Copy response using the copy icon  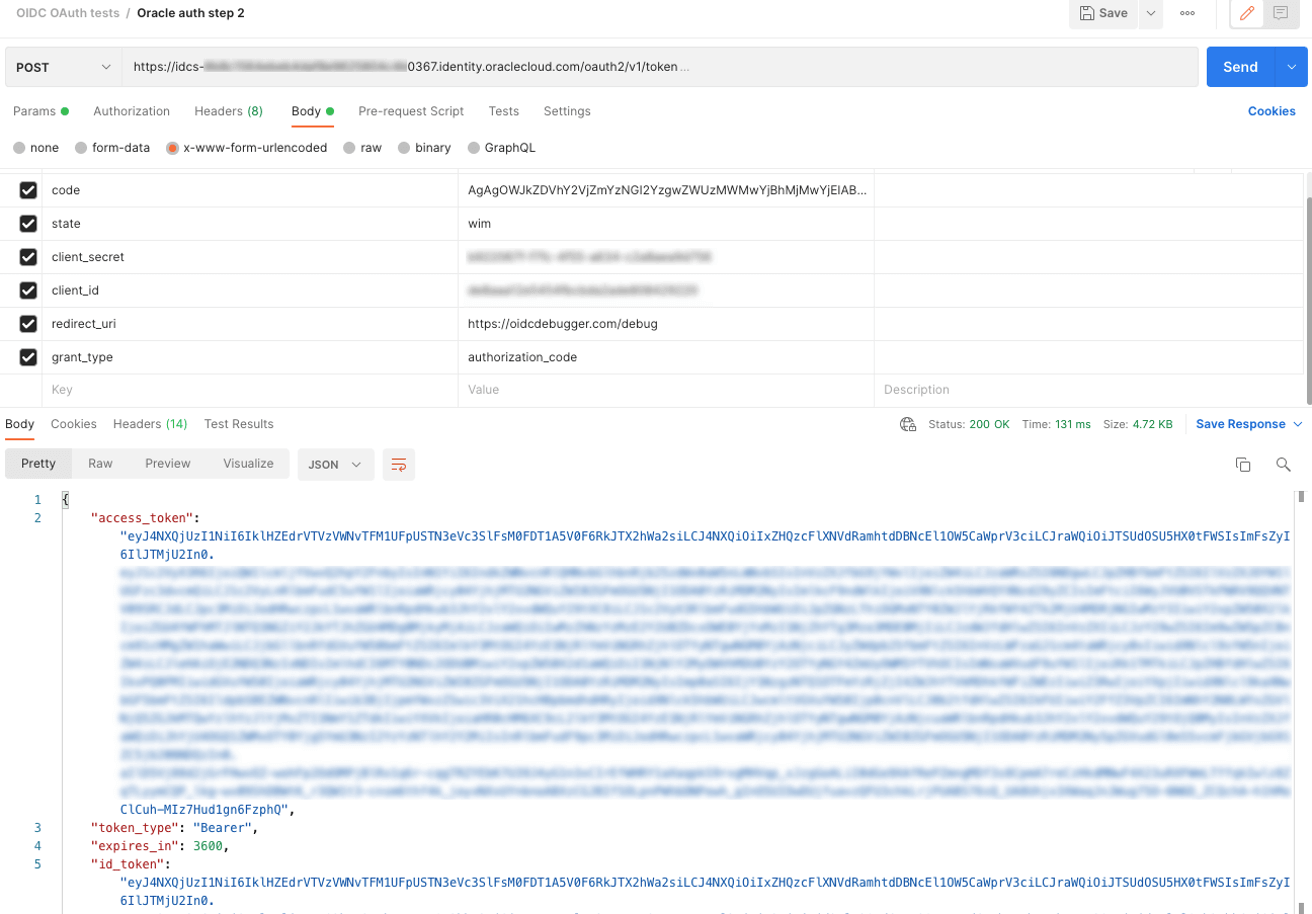[1243, 464]
